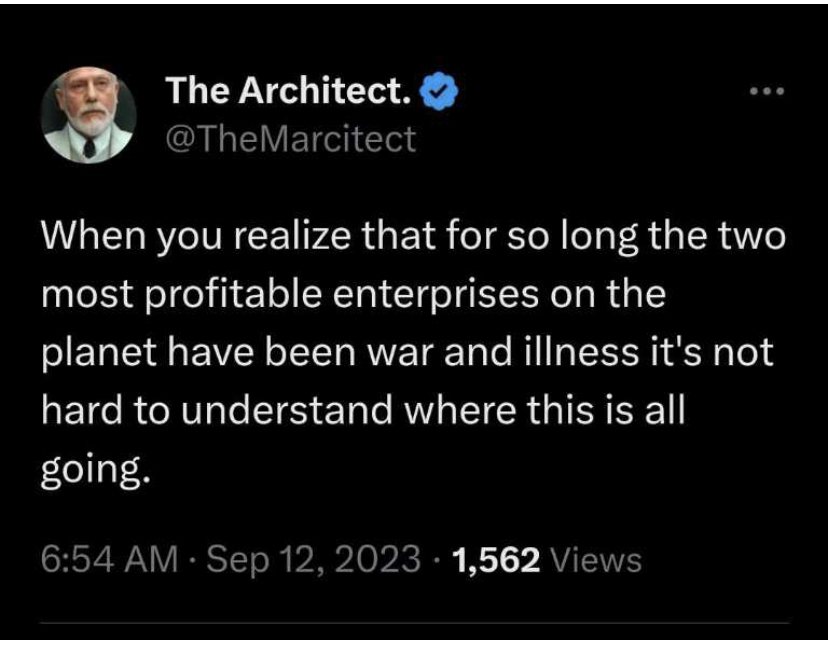Click the "Views" label
828x647 pixels.
[596, 560]
